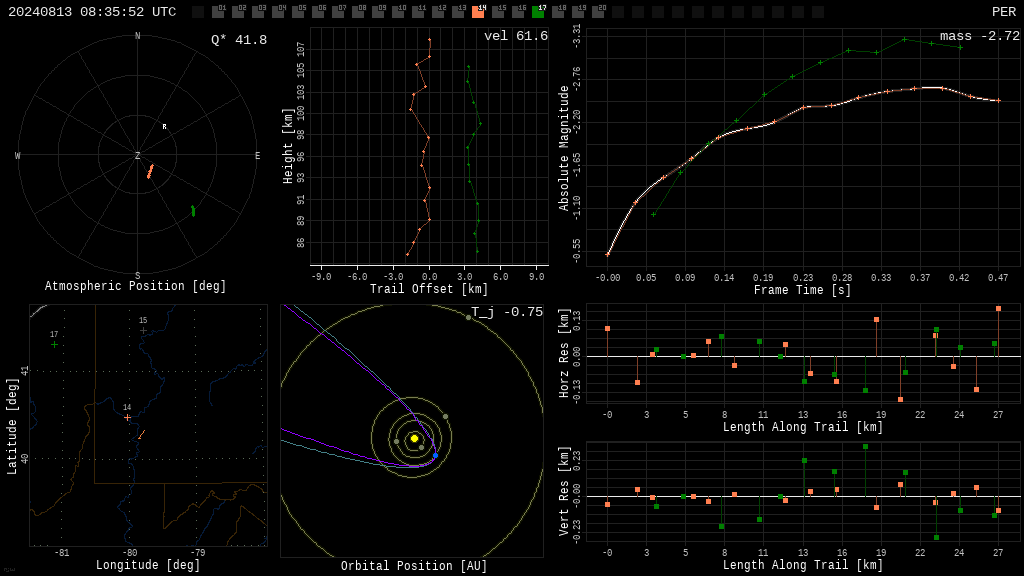Click the Earth blue dot on orbit plot
The image size is (1024, 576).
tap(436, 455)
